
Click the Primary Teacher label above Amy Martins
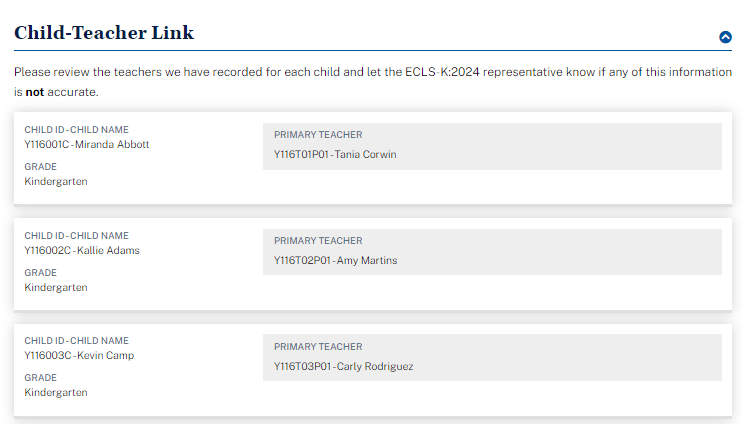tap(318, 241)
